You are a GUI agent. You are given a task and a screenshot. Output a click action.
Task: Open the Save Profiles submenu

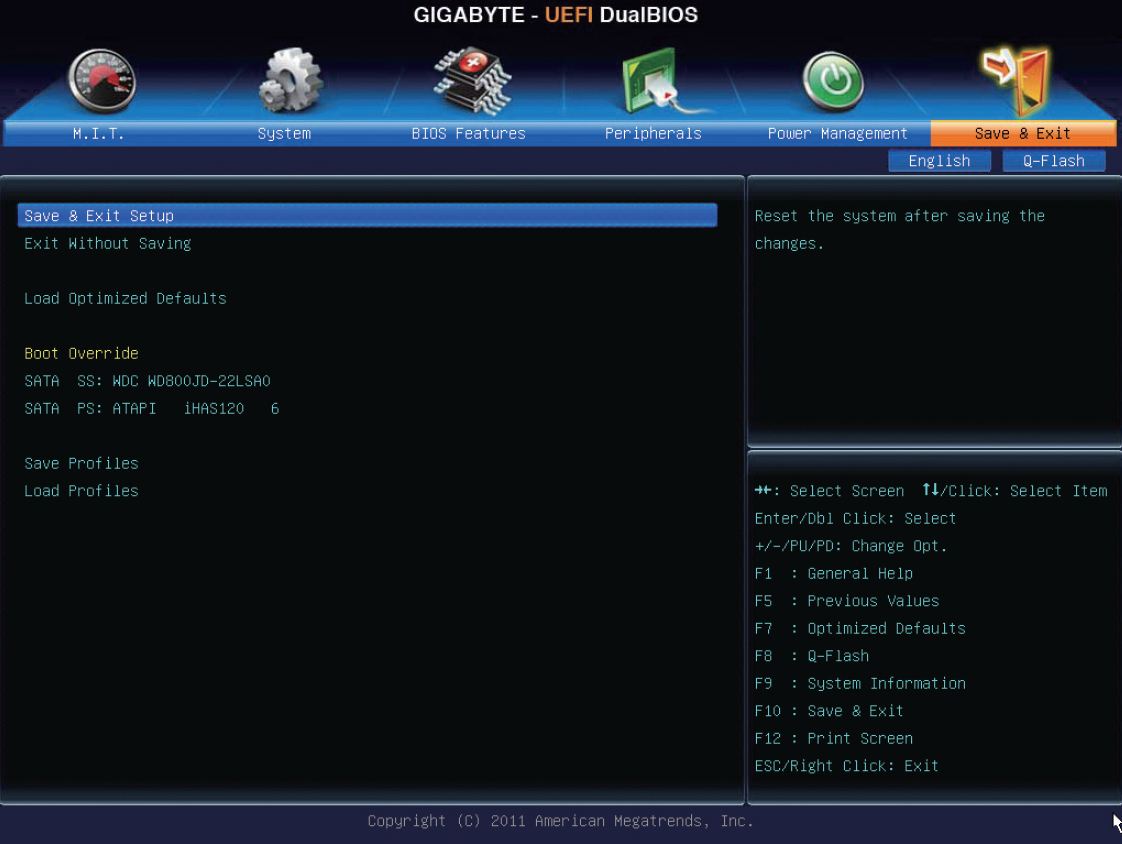coord(81,463)
